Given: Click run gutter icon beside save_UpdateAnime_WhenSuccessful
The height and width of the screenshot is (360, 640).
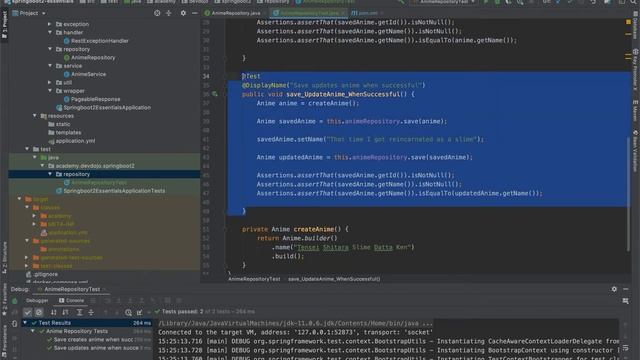Looking at the screenshot, I should point(215,94).
